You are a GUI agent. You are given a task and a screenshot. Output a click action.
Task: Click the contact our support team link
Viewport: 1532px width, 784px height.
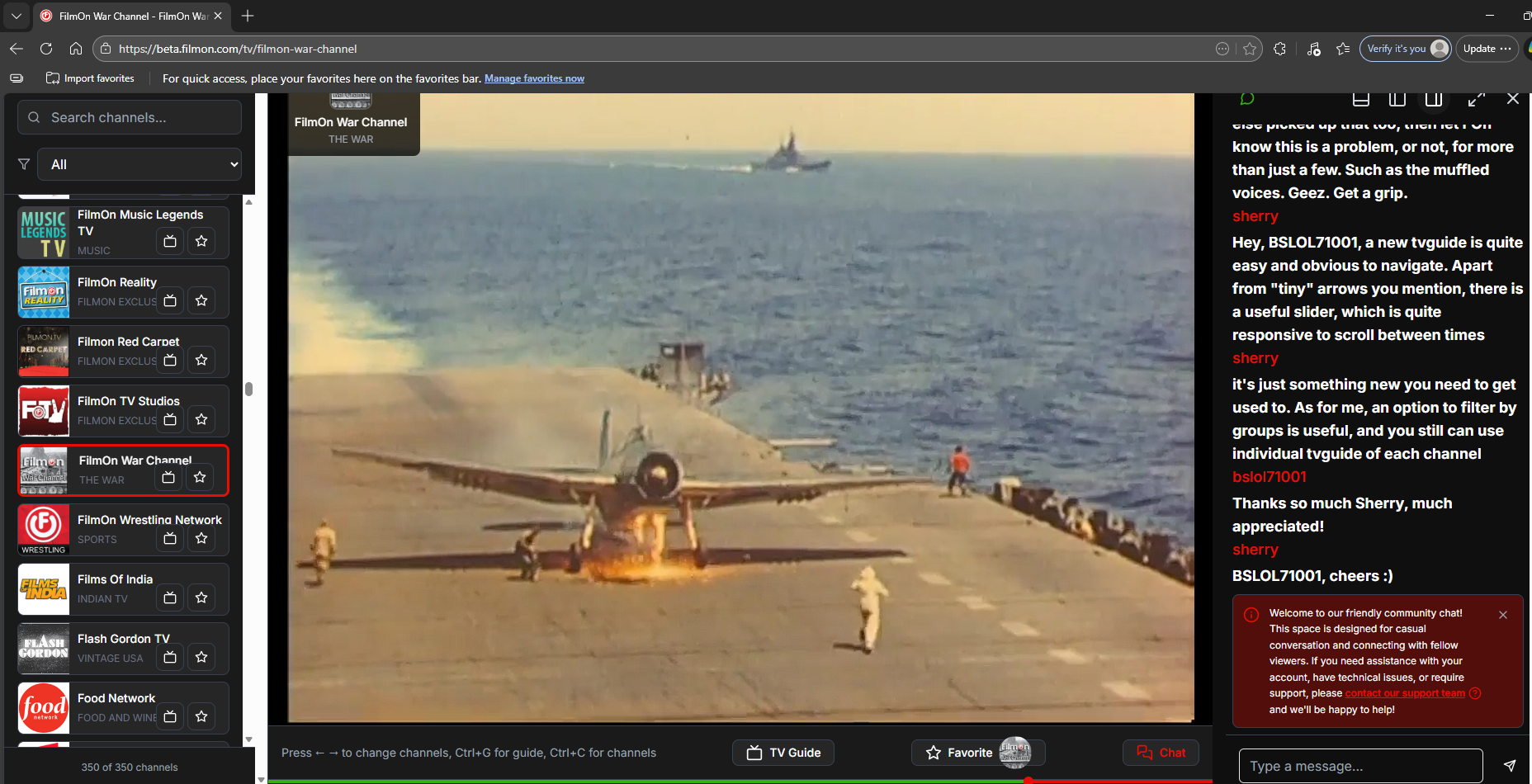click(1405, 693)
